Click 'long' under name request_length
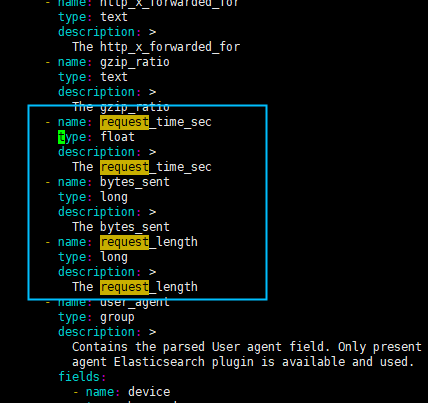 pos(114,257)
